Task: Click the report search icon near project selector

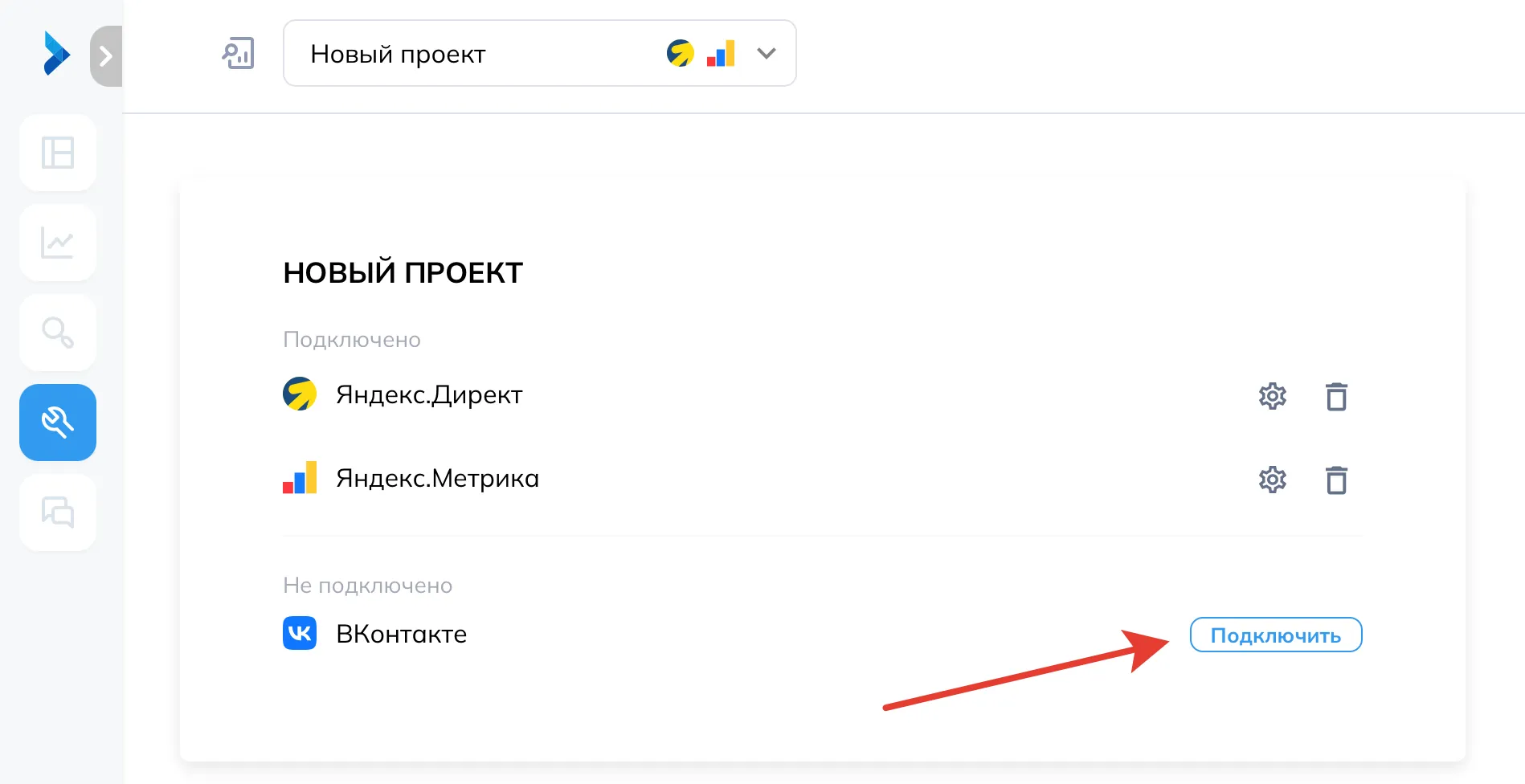Action: click(238, 54)
